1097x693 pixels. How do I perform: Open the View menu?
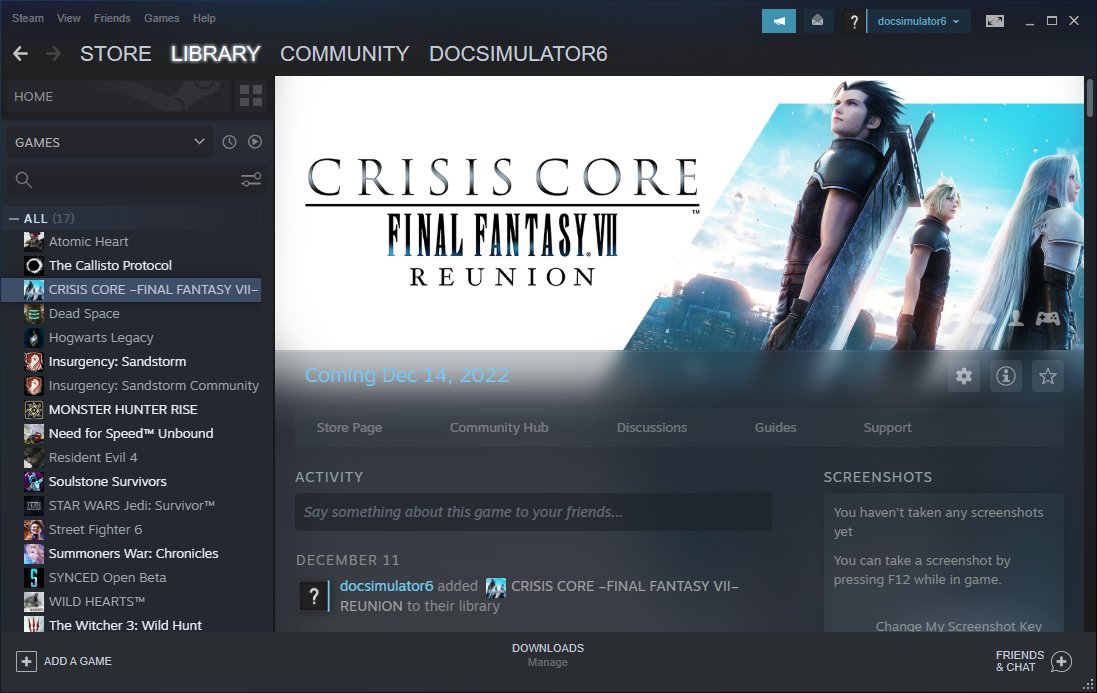69,18
